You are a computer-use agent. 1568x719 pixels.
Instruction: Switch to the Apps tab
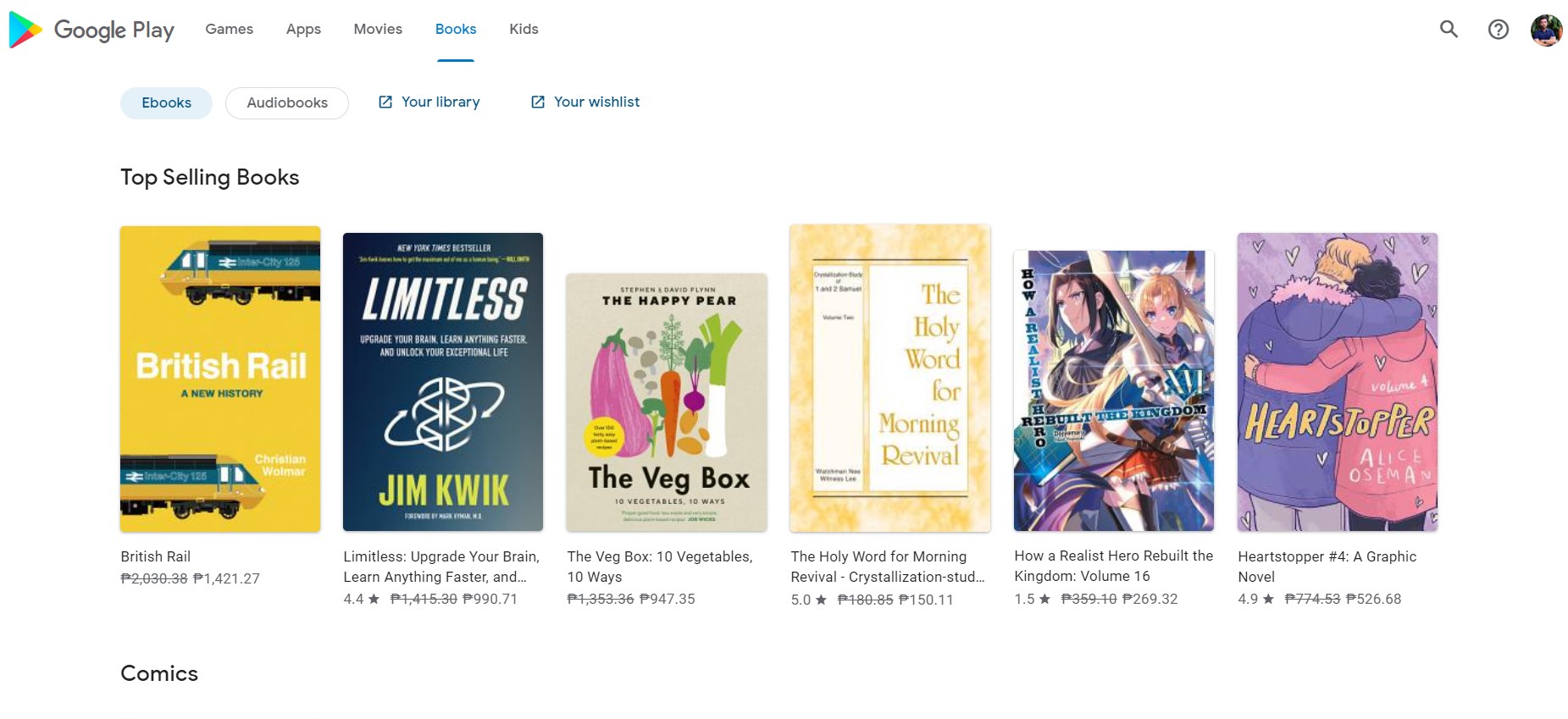[x=303, y=29]
